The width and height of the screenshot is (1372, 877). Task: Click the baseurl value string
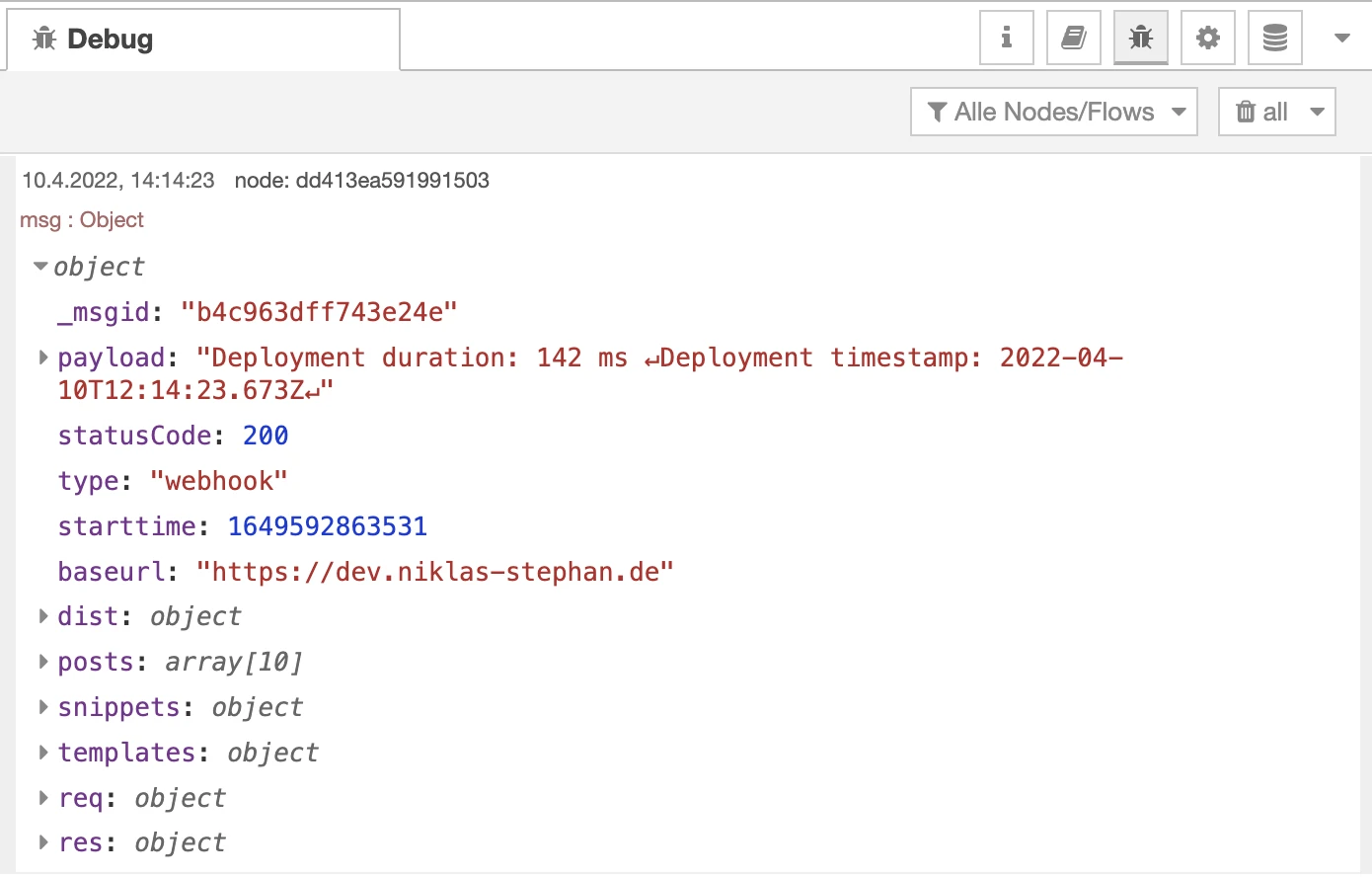pyautogui.click(x=434, y=572)
